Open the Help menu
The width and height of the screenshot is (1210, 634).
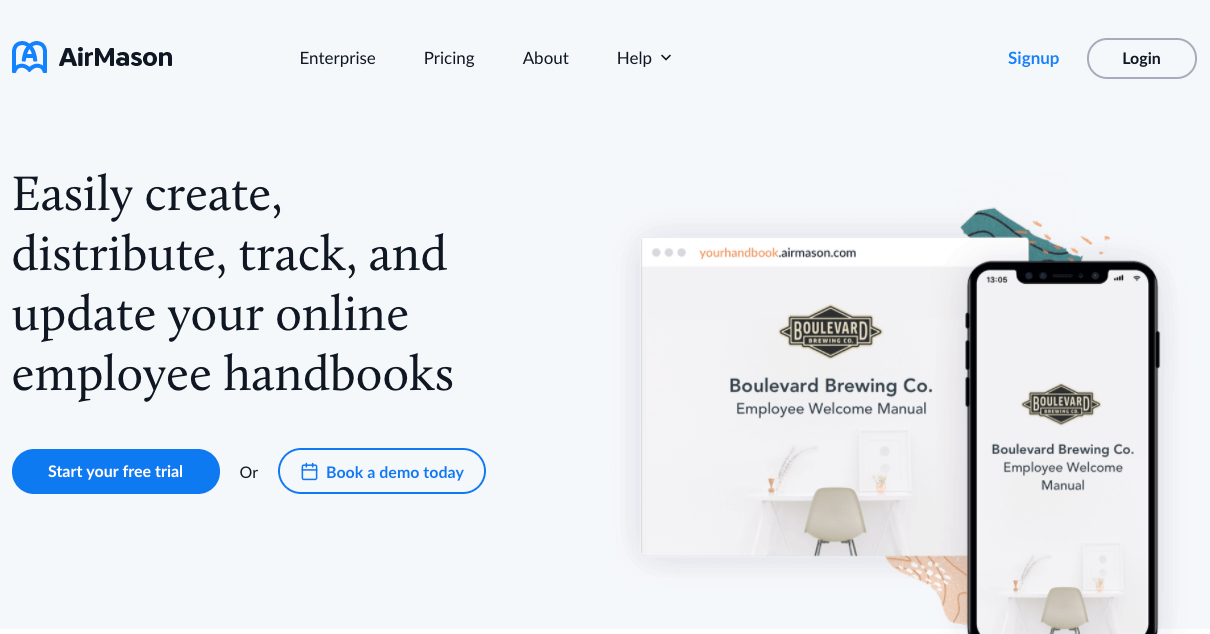[x=644, y=58]
